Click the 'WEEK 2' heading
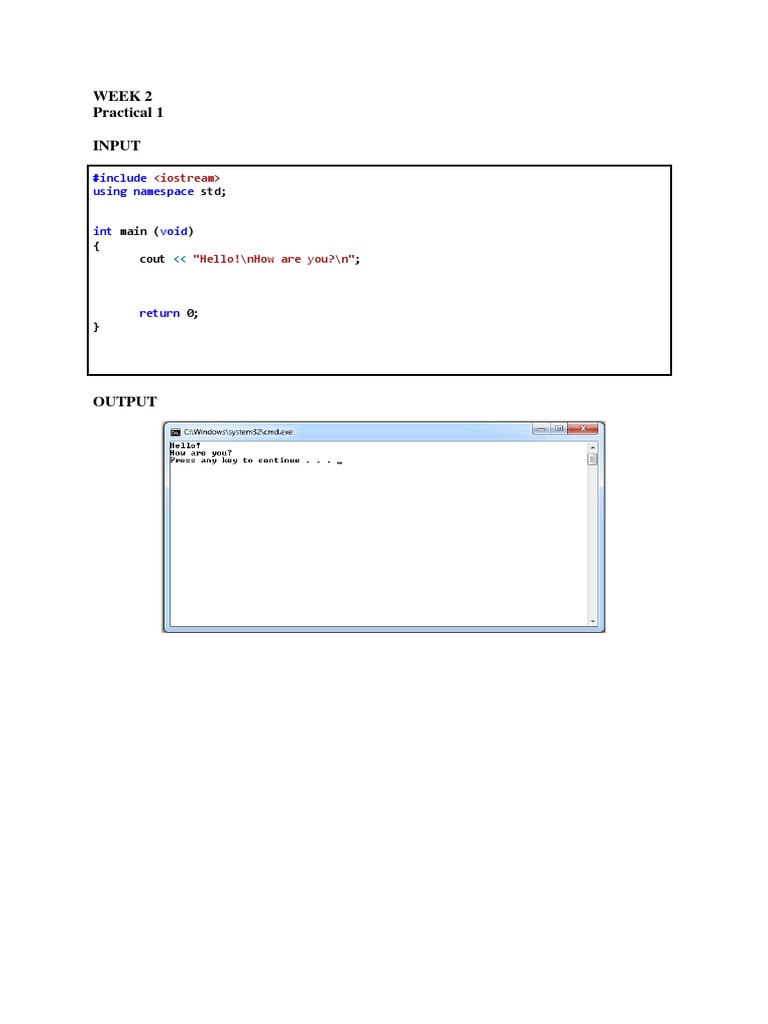768x1024 pixels. pos(122,96)
